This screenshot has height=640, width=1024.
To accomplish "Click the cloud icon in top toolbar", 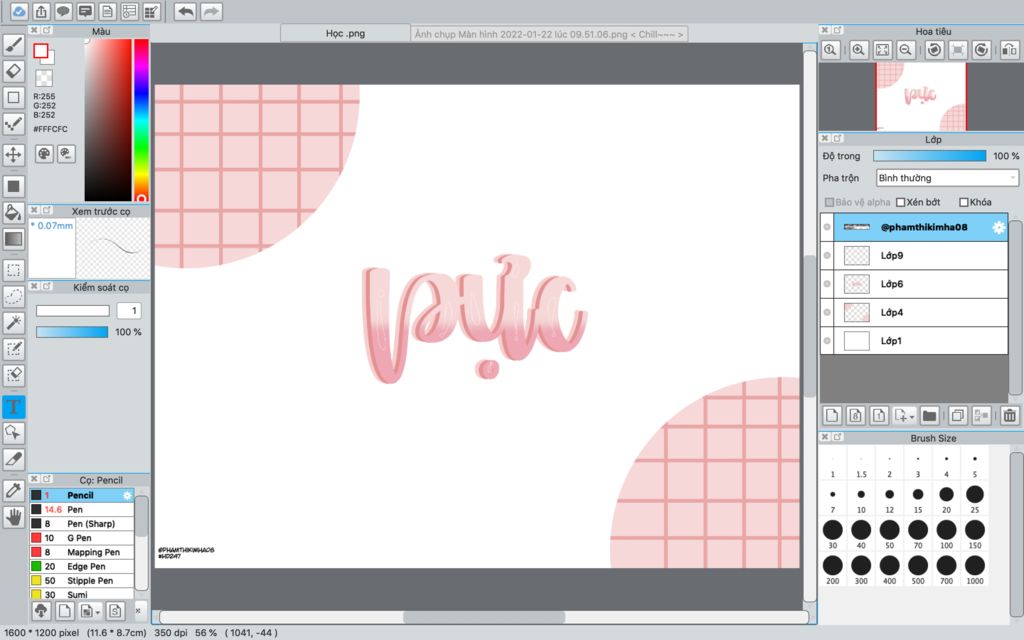I will coord(19,11).
